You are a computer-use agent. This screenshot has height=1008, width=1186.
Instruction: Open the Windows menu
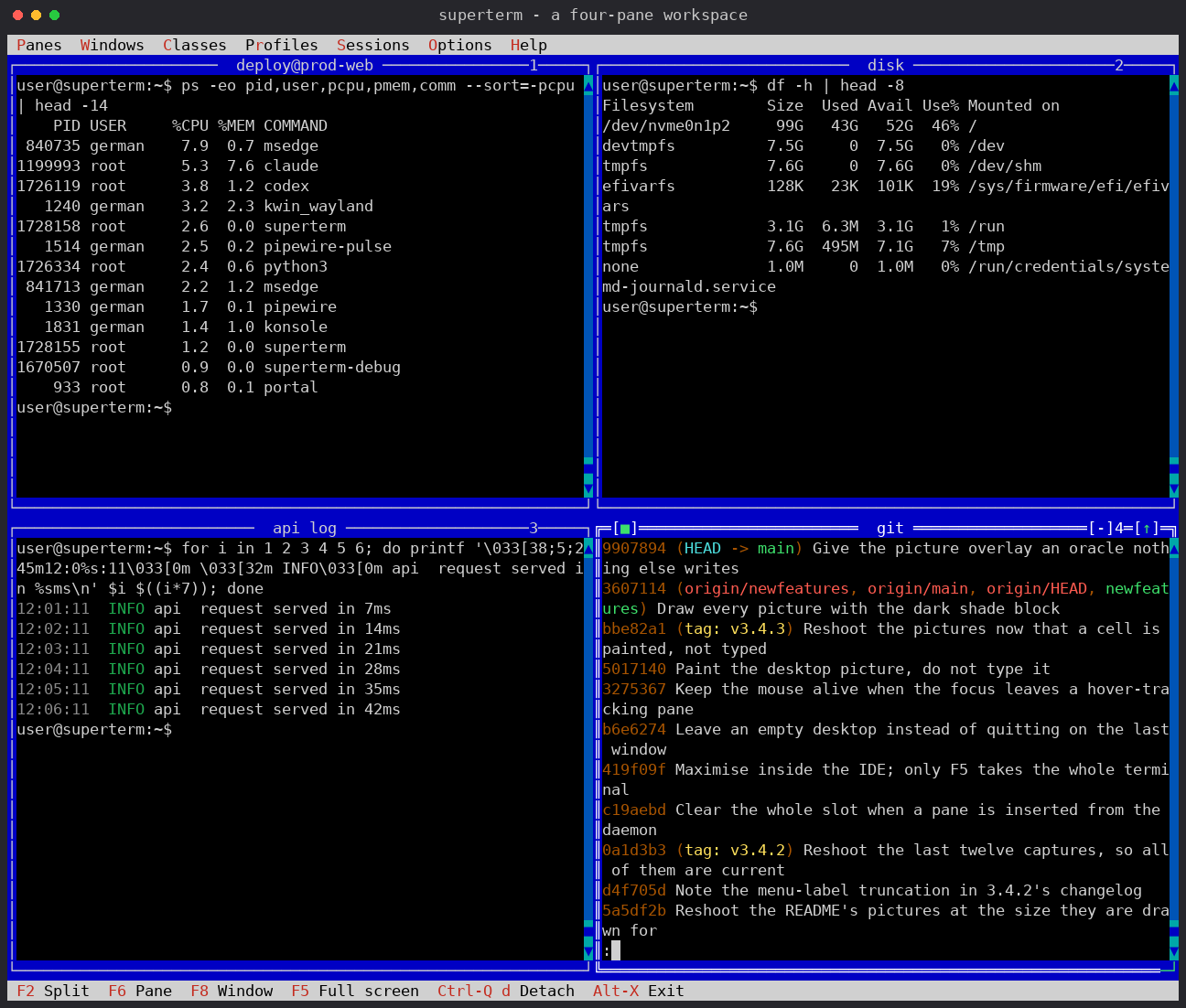tap(113, 45)
